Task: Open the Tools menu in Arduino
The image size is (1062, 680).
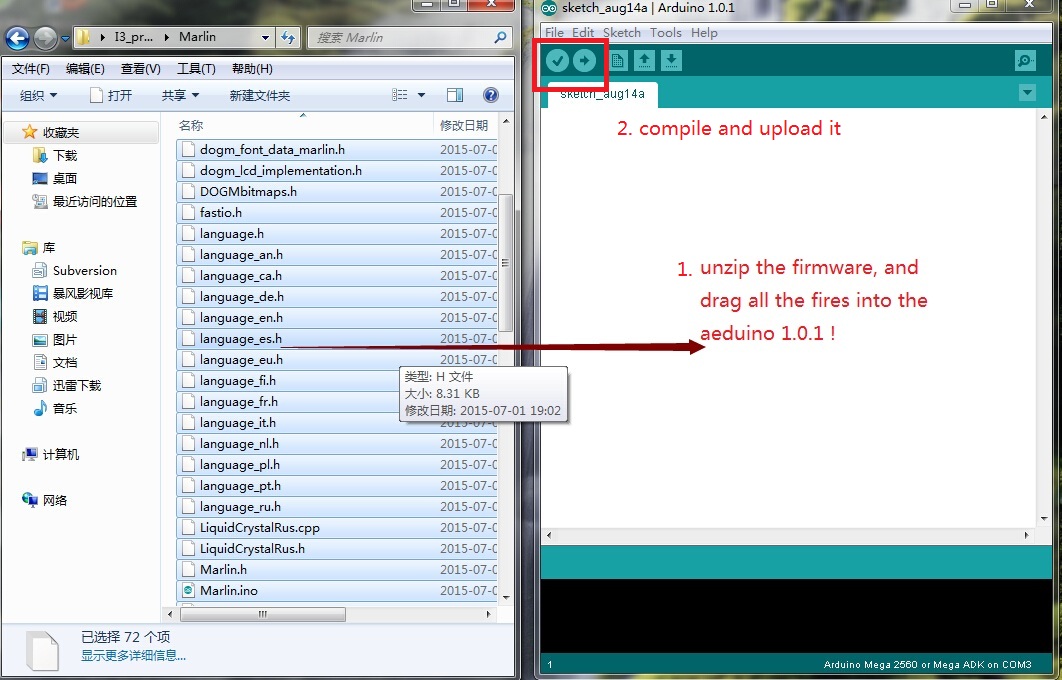Action: (665, 33)
